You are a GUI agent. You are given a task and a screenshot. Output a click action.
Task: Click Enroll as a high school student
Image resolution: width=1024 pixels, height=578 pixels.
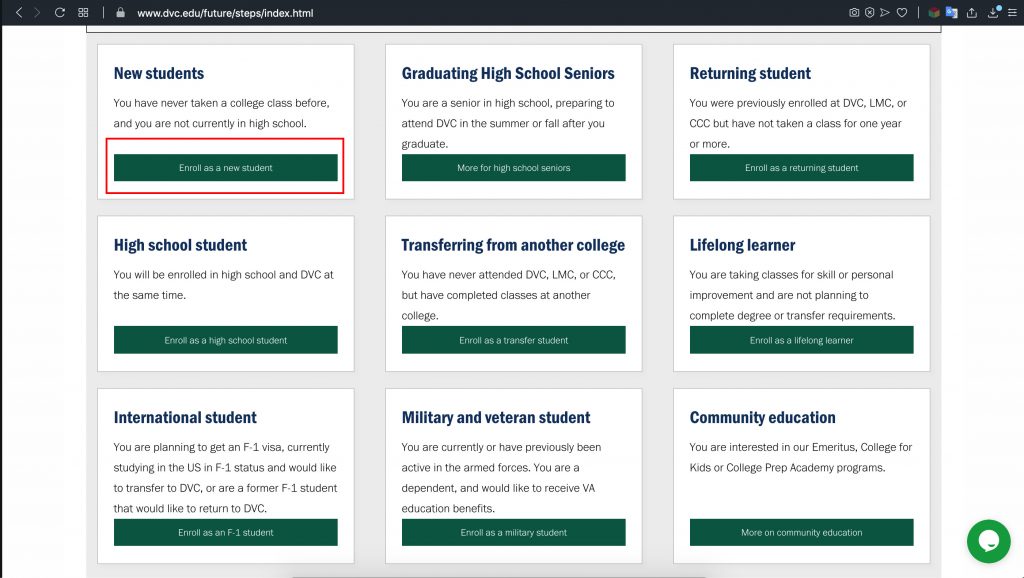(225, 340)
